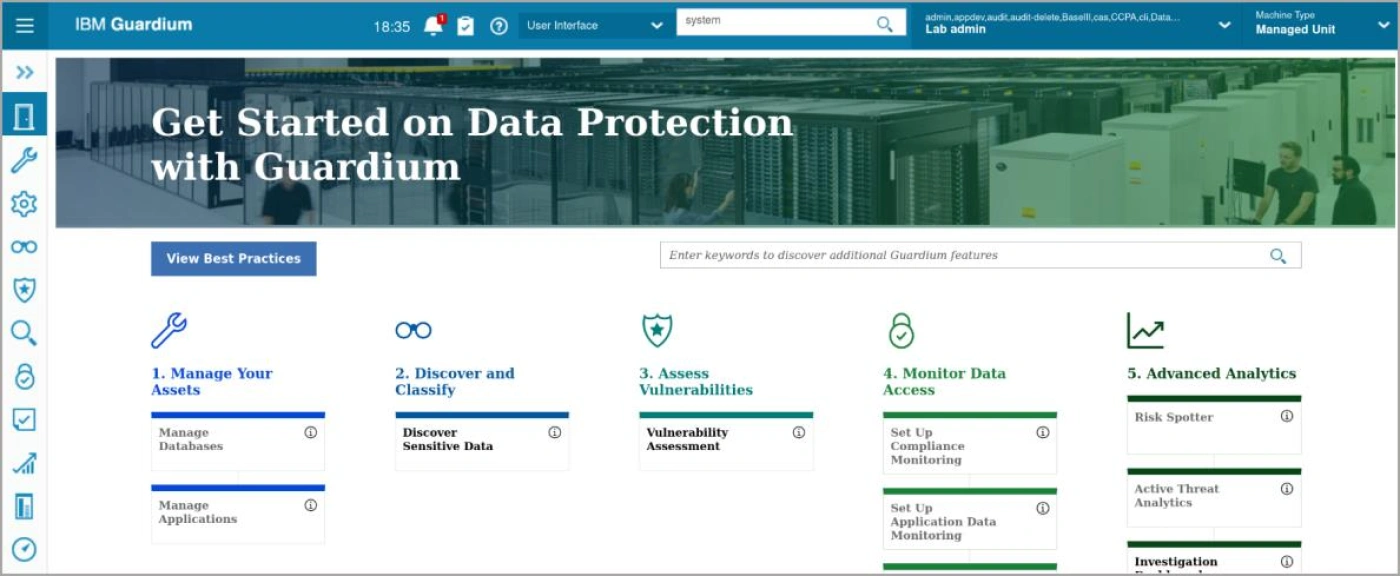
Task: Open '4. Monitor Data Access' heading
Action: coord(945,381)
